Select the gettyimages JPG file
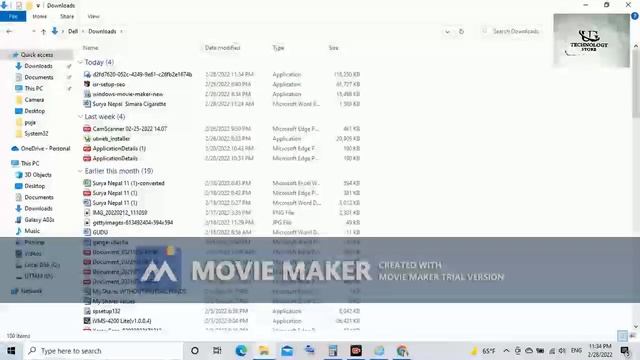The height and width of the screenshot is (360, 640). point(133,222)
